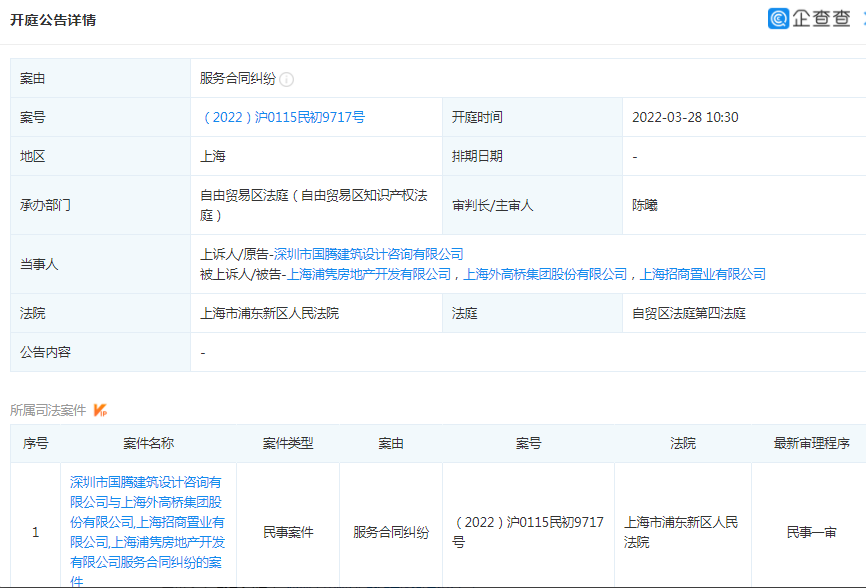Select 民事案件 cell in row 1
Viewport: 866px width, 588px height.
pyautogui.click(x=288, y=532)
